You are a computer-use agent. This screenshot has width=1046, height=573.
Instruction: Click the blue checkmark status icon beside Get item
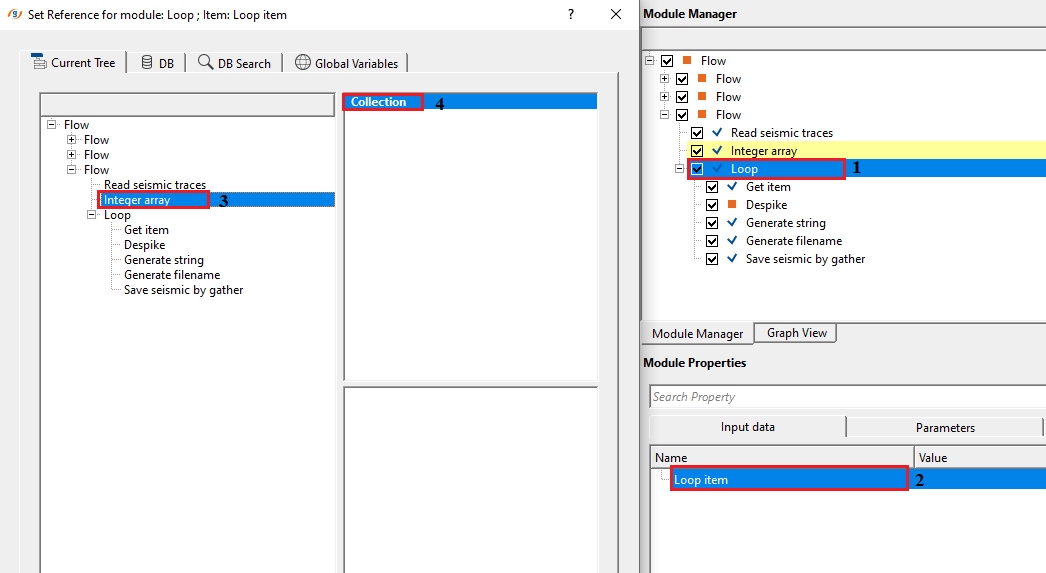[x=732, y=187]
